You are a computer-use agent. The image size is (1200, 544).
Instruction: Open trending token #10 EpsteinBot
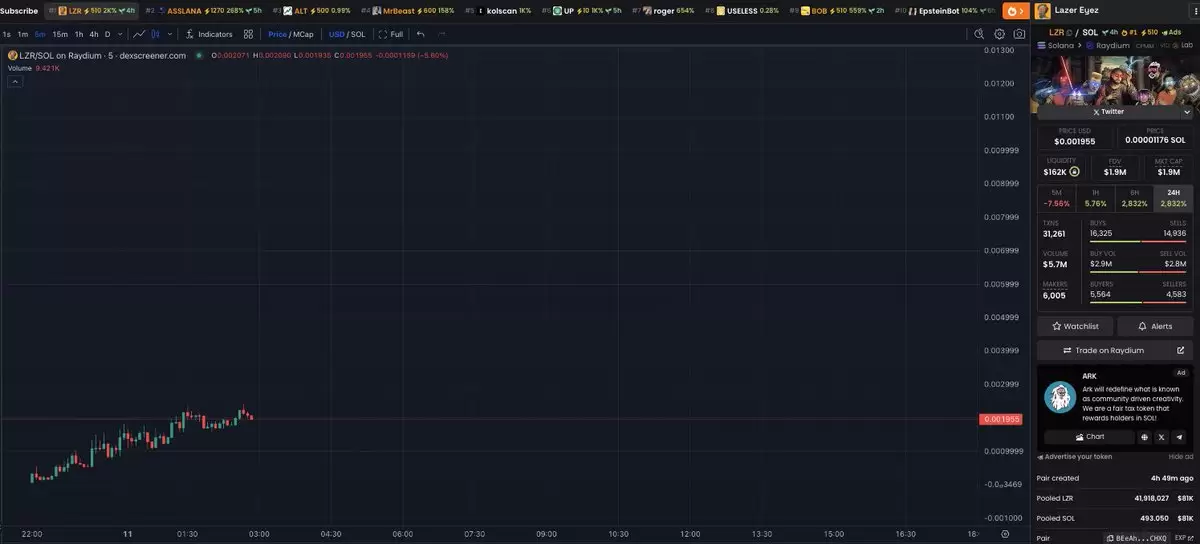point(945,10)
